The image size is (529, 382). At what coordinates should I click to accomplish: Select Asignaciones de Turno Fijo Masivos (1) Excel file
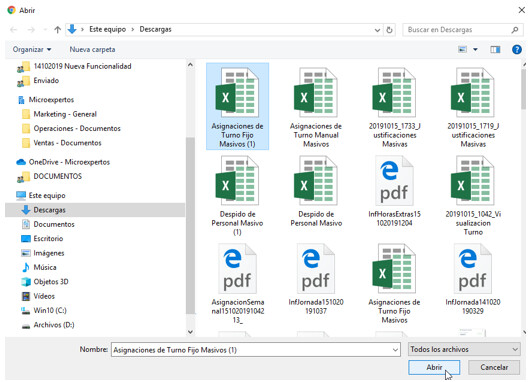coord(237,106)
